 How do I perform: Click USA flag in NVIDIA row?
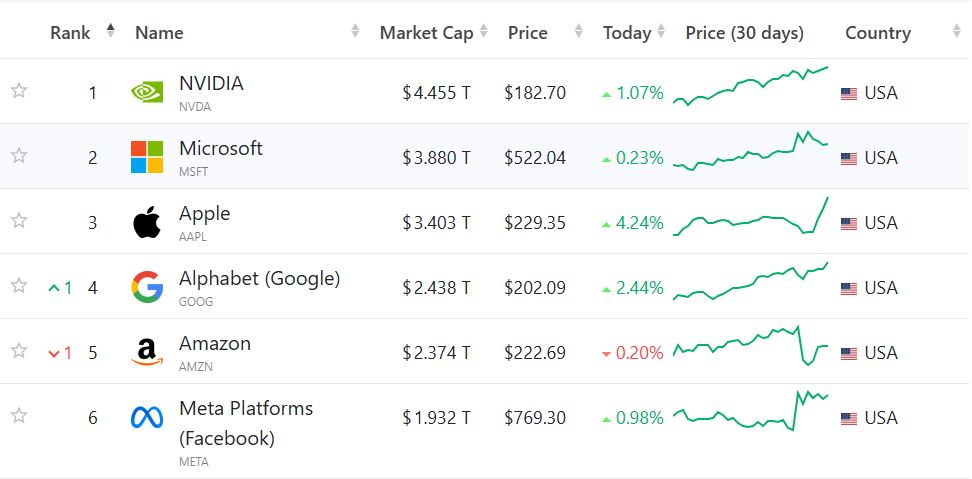[x=849, y=93]
